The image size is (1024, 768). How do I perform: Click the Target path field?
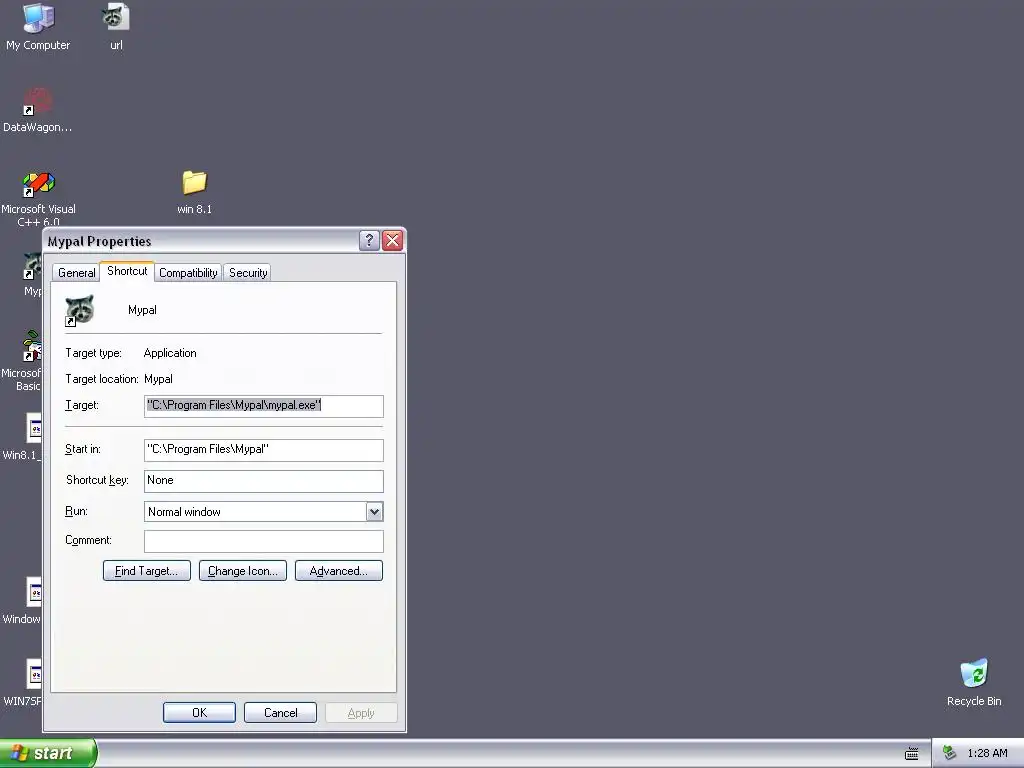point(264,406)
